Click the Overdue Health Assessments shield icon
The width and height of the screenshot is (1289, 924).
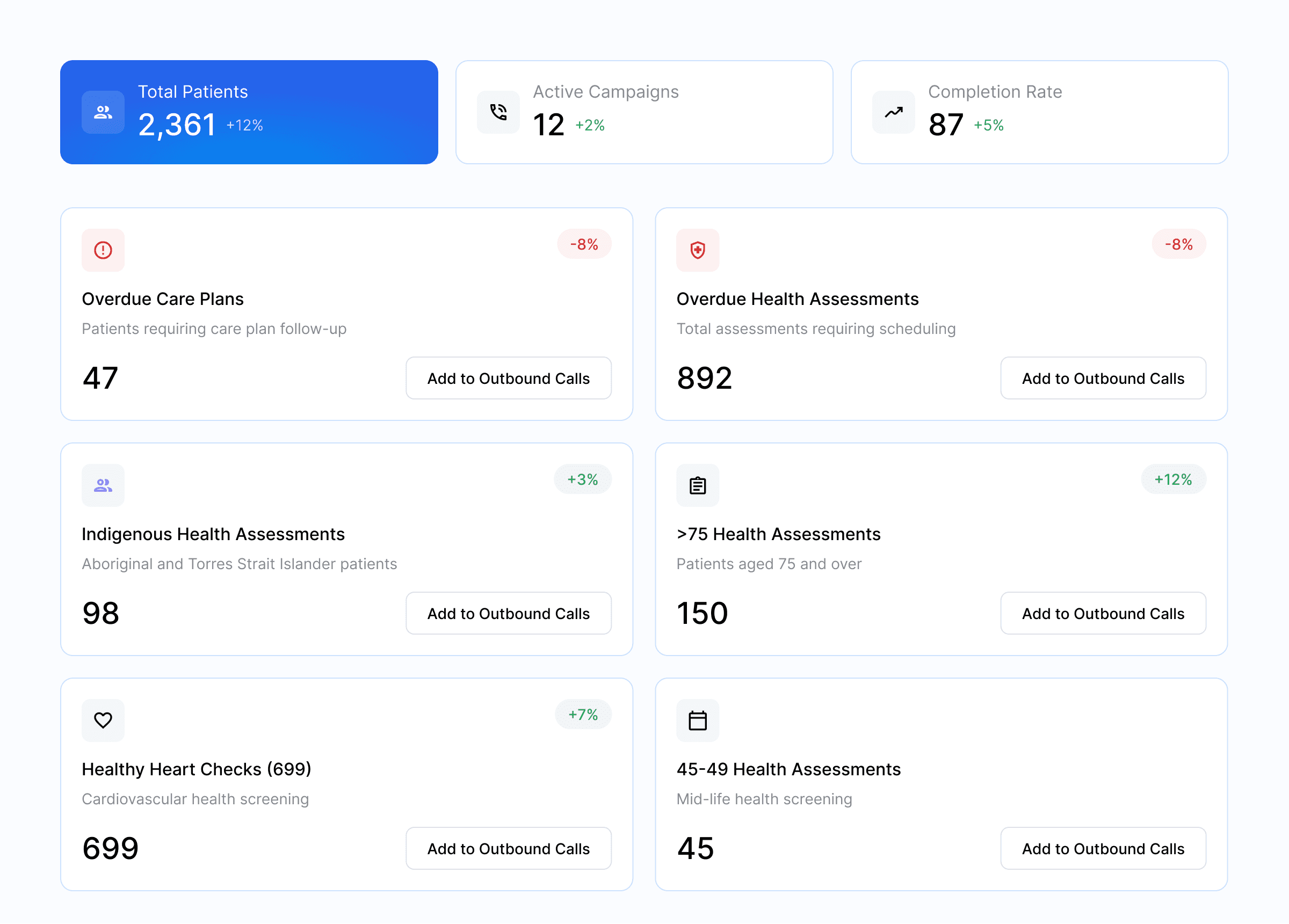click(x=697, y=250)
